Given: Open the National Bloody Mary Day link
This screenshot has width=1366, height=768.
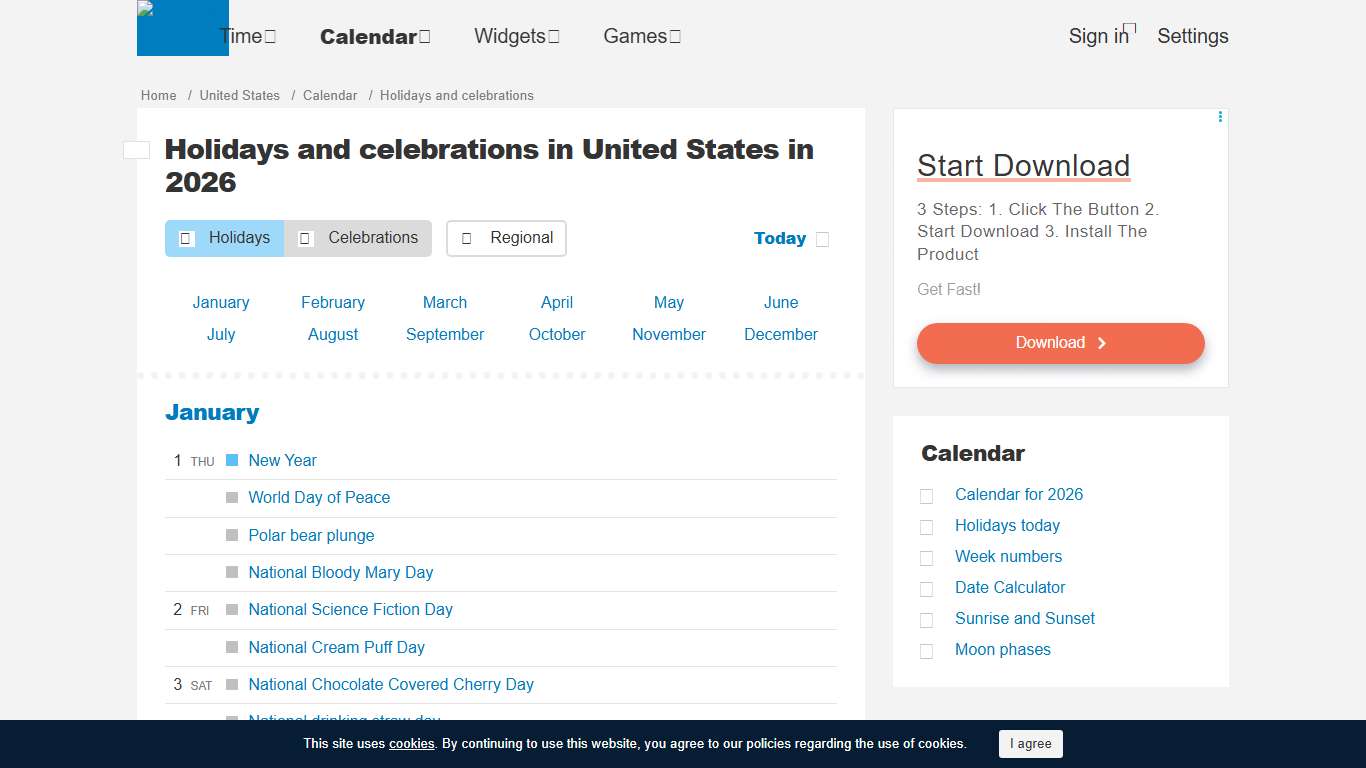Looking at the screenshot, I should pos(341,572).
